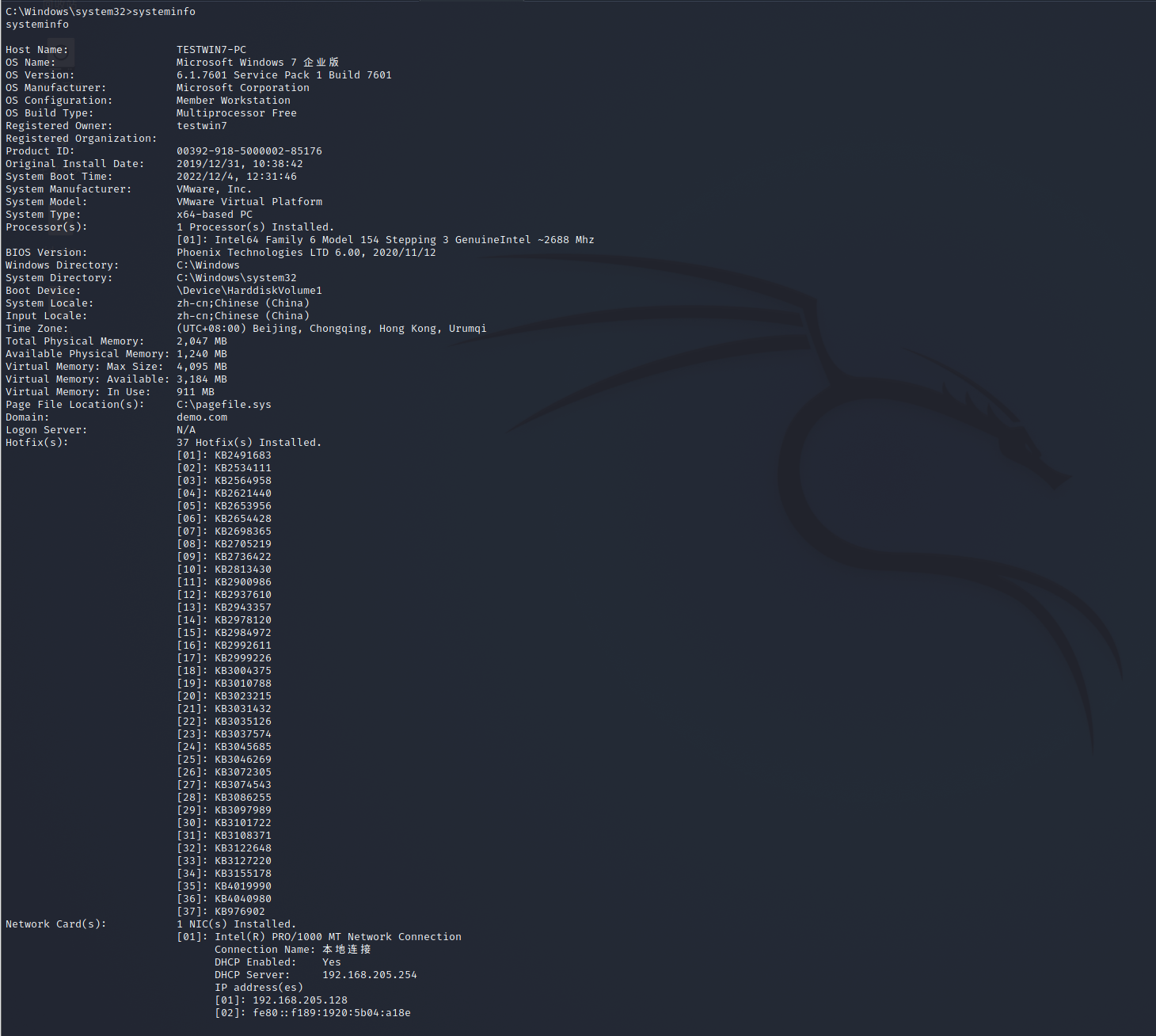Click hotfix entry KB2653956
The image size is (1156, 1036).
point(243,506)
